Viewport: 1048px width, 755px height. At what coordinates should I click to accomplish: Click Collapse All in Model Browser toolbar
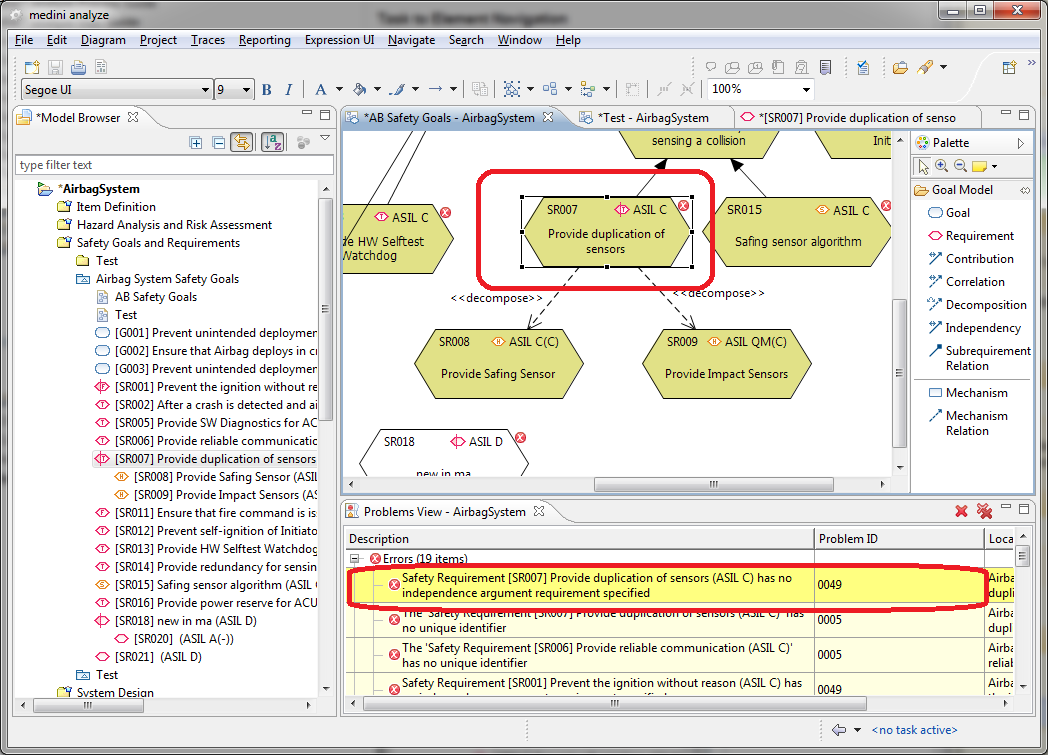(x=218, y=143)
